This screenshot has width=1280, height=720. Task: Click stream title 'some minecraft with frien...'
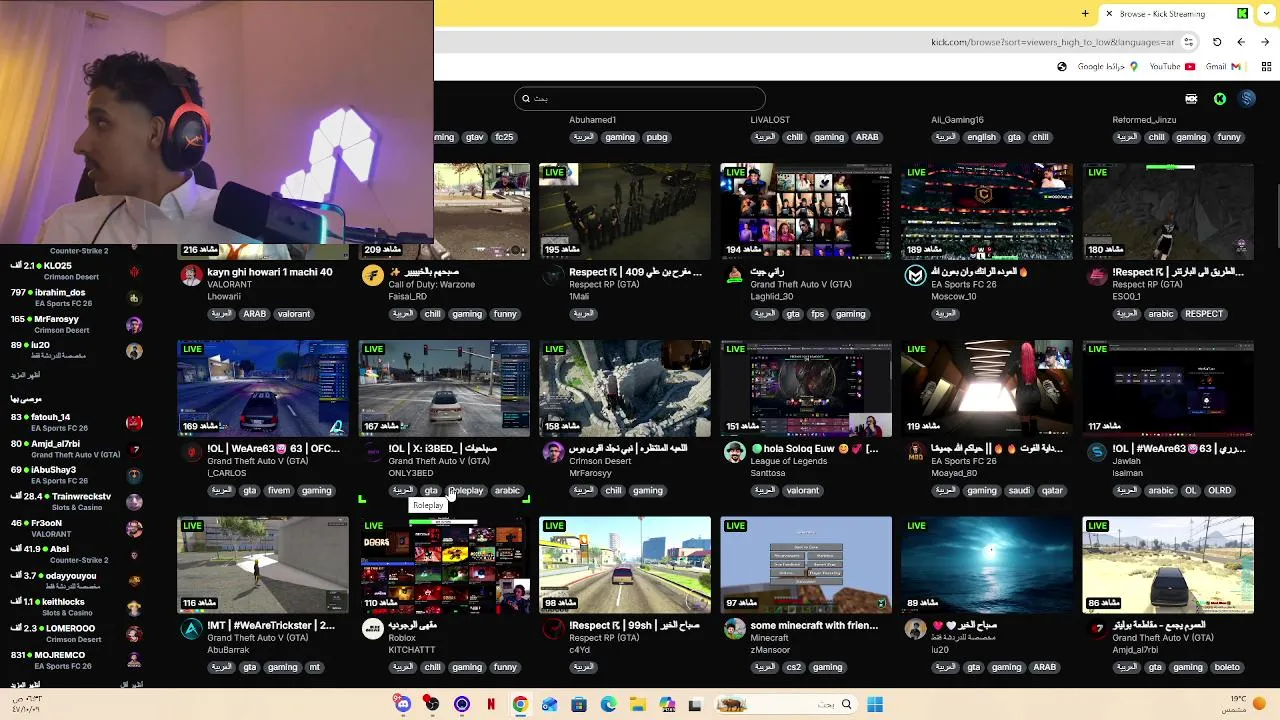click(814, 626)
